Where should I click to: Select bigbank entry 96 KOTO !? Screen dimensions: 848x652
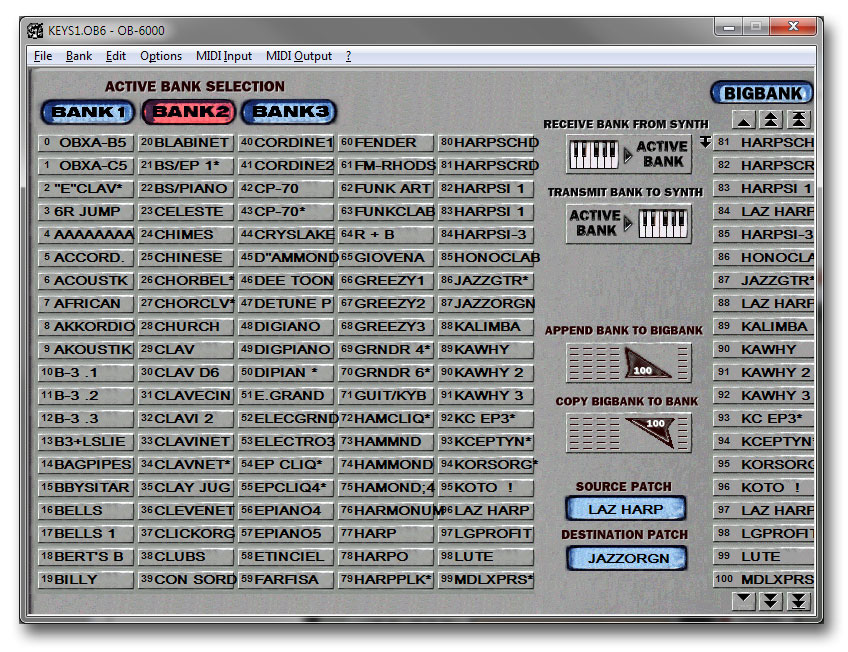764,488
